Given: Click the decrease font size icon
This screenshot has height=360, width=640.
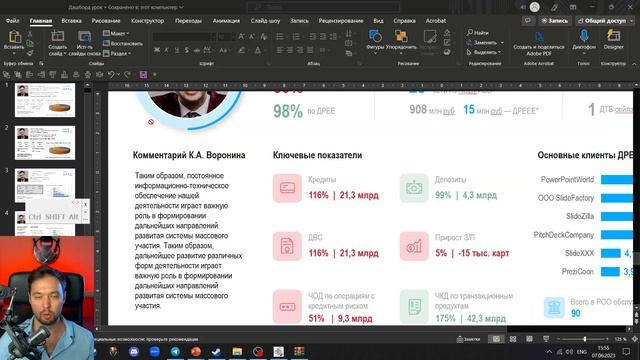Looking at the screenshot, I should (252, 37).
